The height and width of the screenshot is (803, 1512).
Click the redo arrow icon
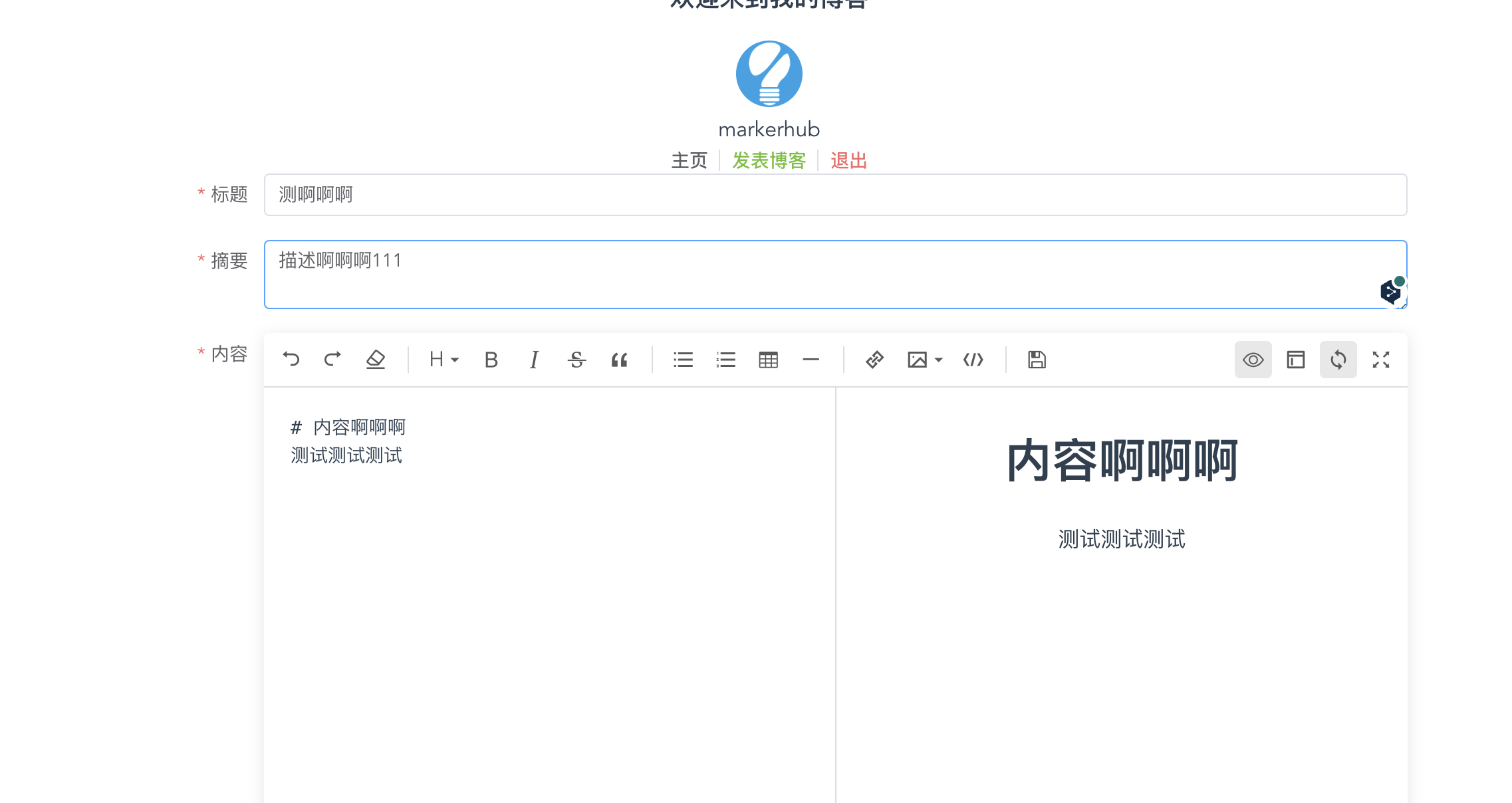[x=332, y=360]
